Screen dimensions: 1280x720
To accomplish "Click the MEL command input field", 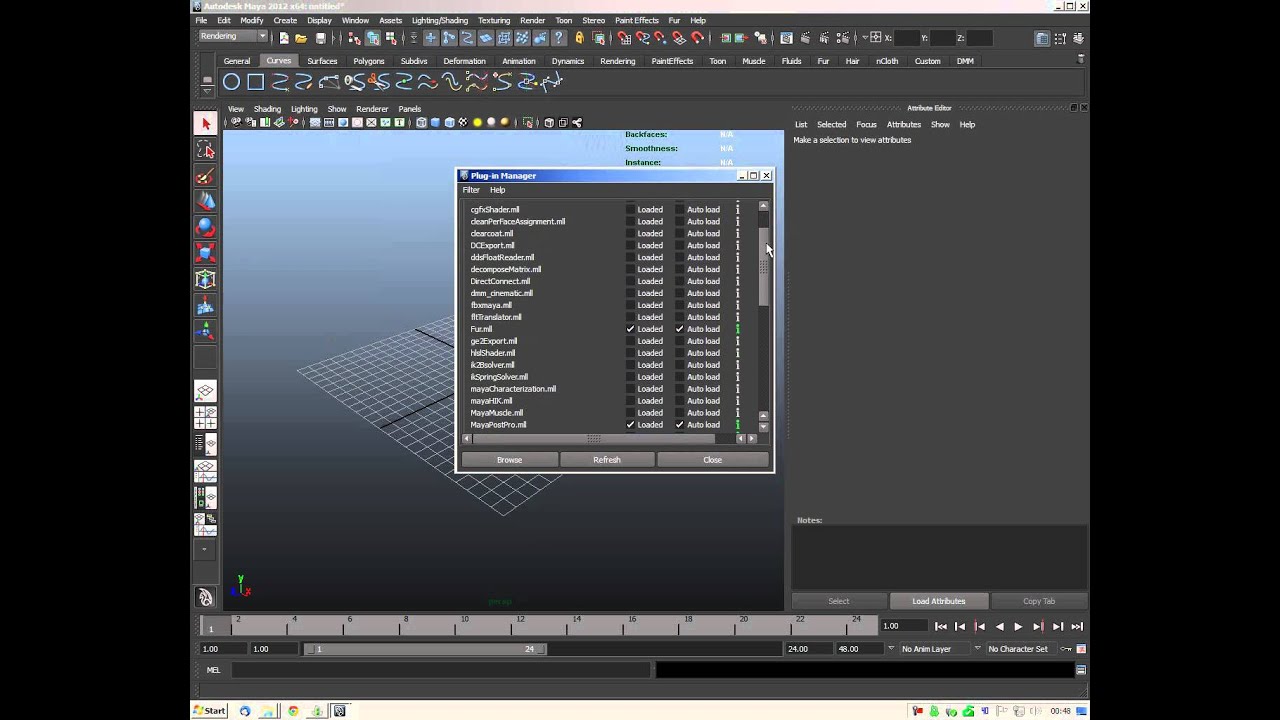I will click(441, 670).
